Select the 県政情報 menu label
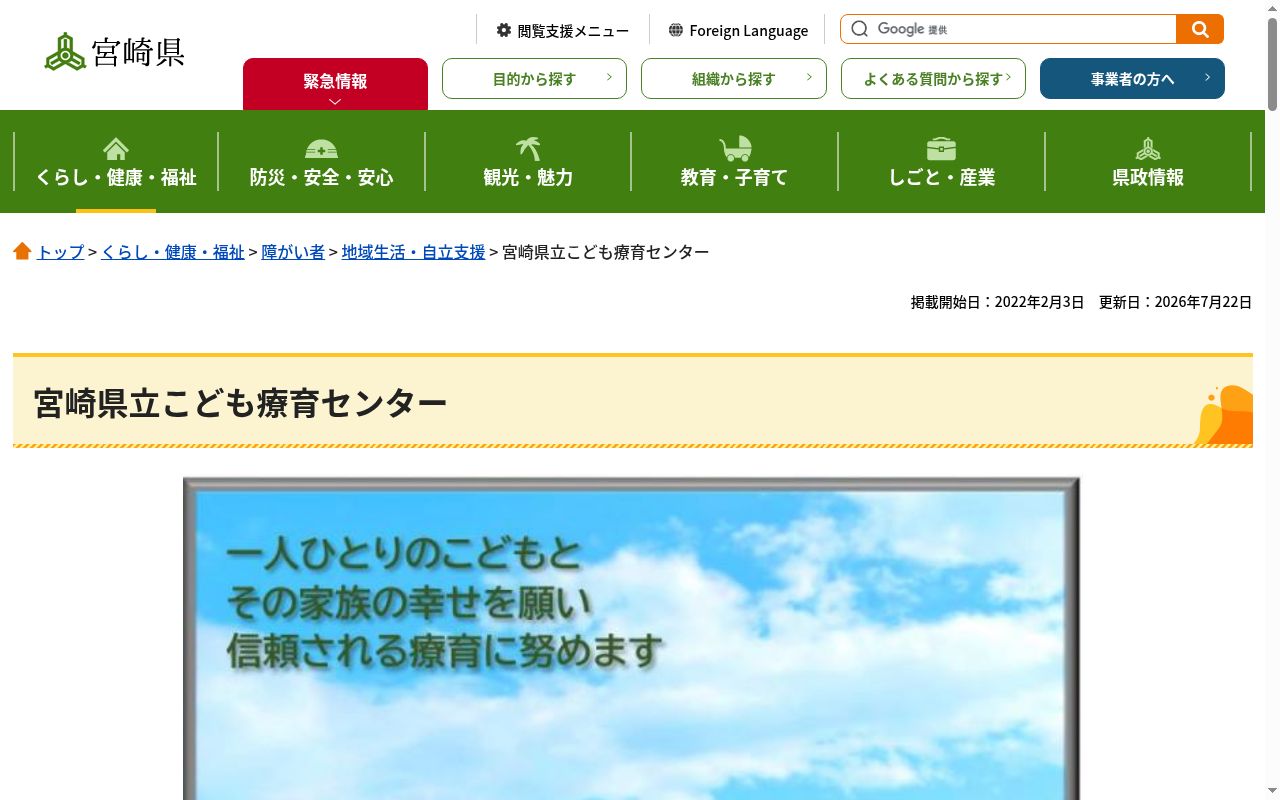The height and width of the screenshot is (800, 1280). pos(1148,177)
